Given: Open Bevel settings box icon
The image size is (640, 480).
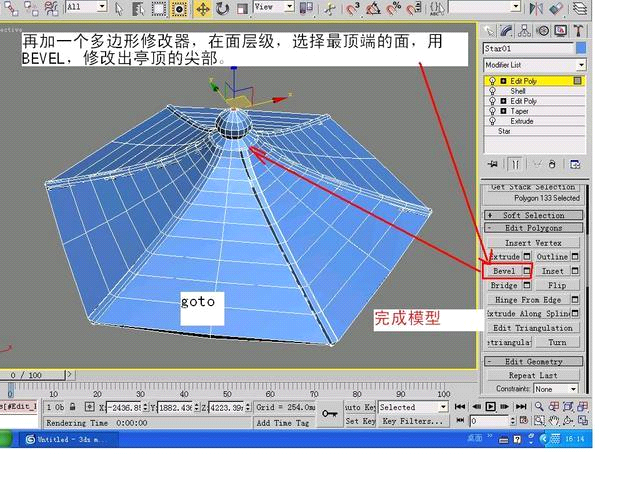Looking at the screenshot, I should (x=527, y=271).
